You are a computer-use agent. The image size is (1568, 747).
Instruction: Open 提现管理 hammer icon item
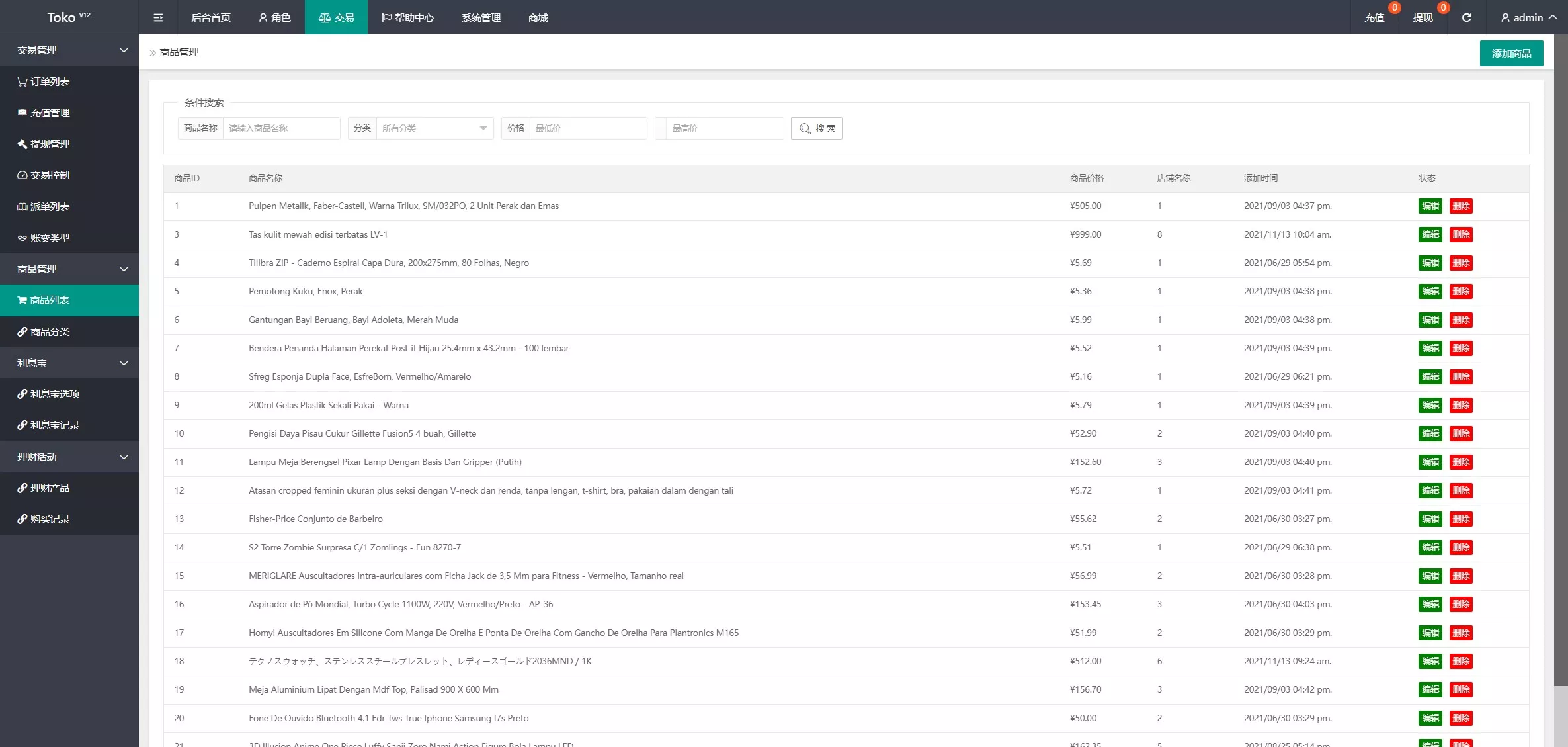tap(50, 144)
